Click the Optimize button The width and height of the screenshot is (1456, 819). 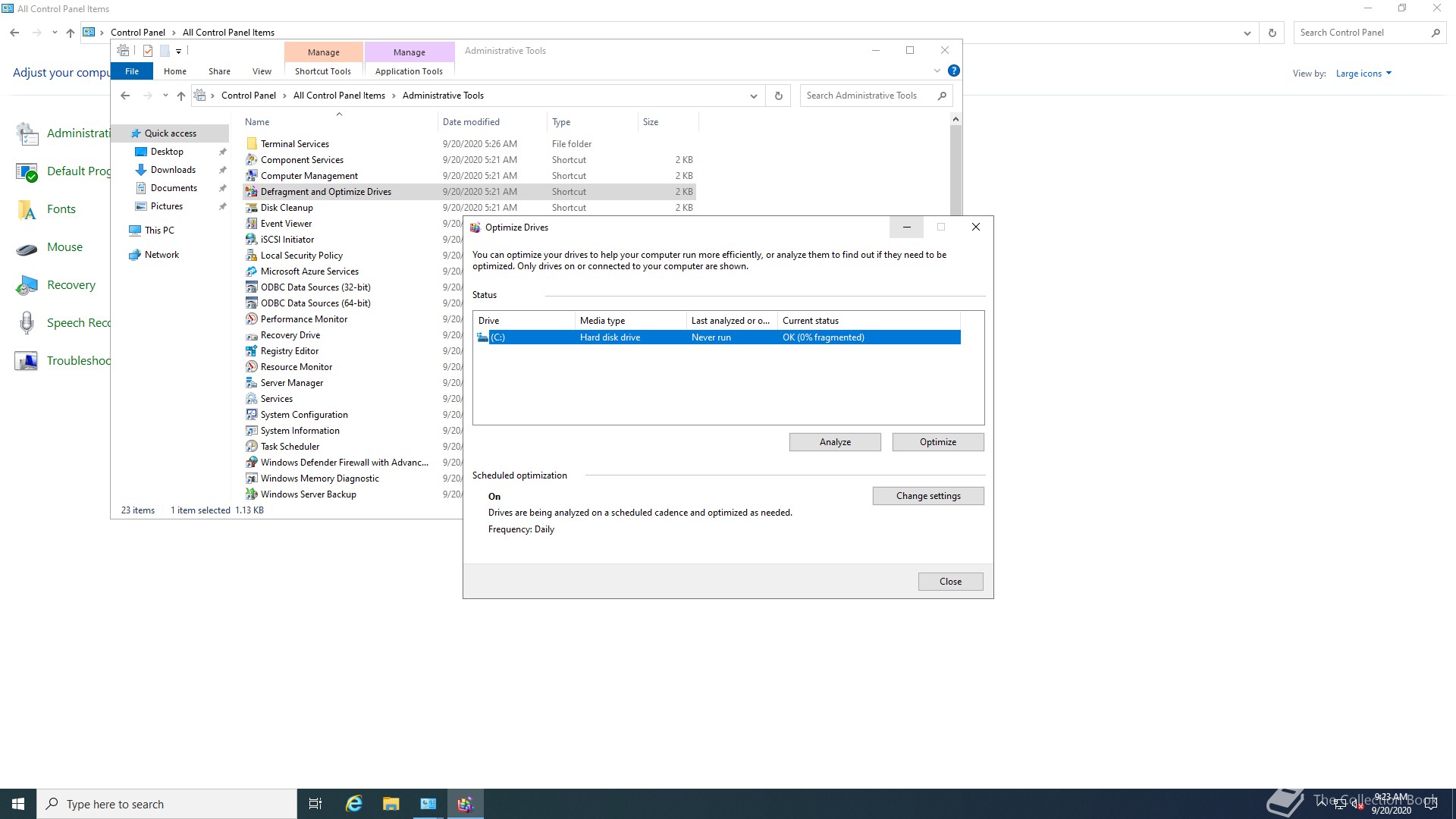pos(937,442)
